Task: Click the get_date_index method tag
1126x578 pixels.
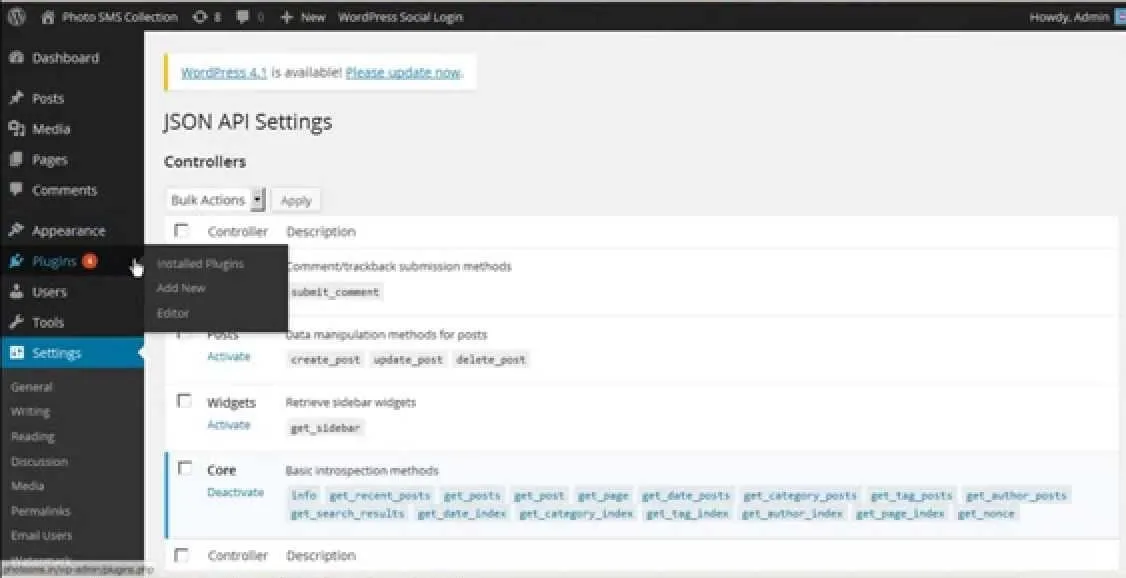Action: point(462,513)
